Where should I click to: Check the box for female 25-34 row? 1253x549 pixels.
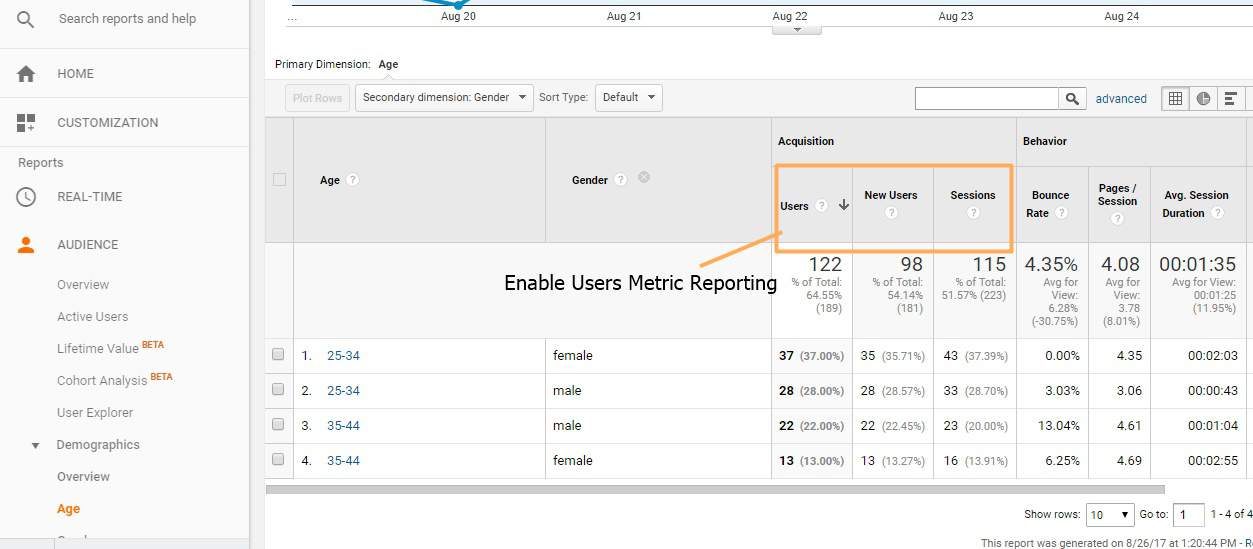279,355
